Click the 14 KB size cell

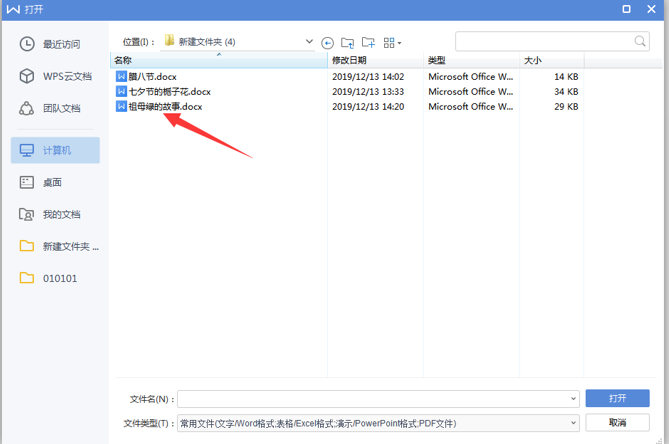click(566, 77)
